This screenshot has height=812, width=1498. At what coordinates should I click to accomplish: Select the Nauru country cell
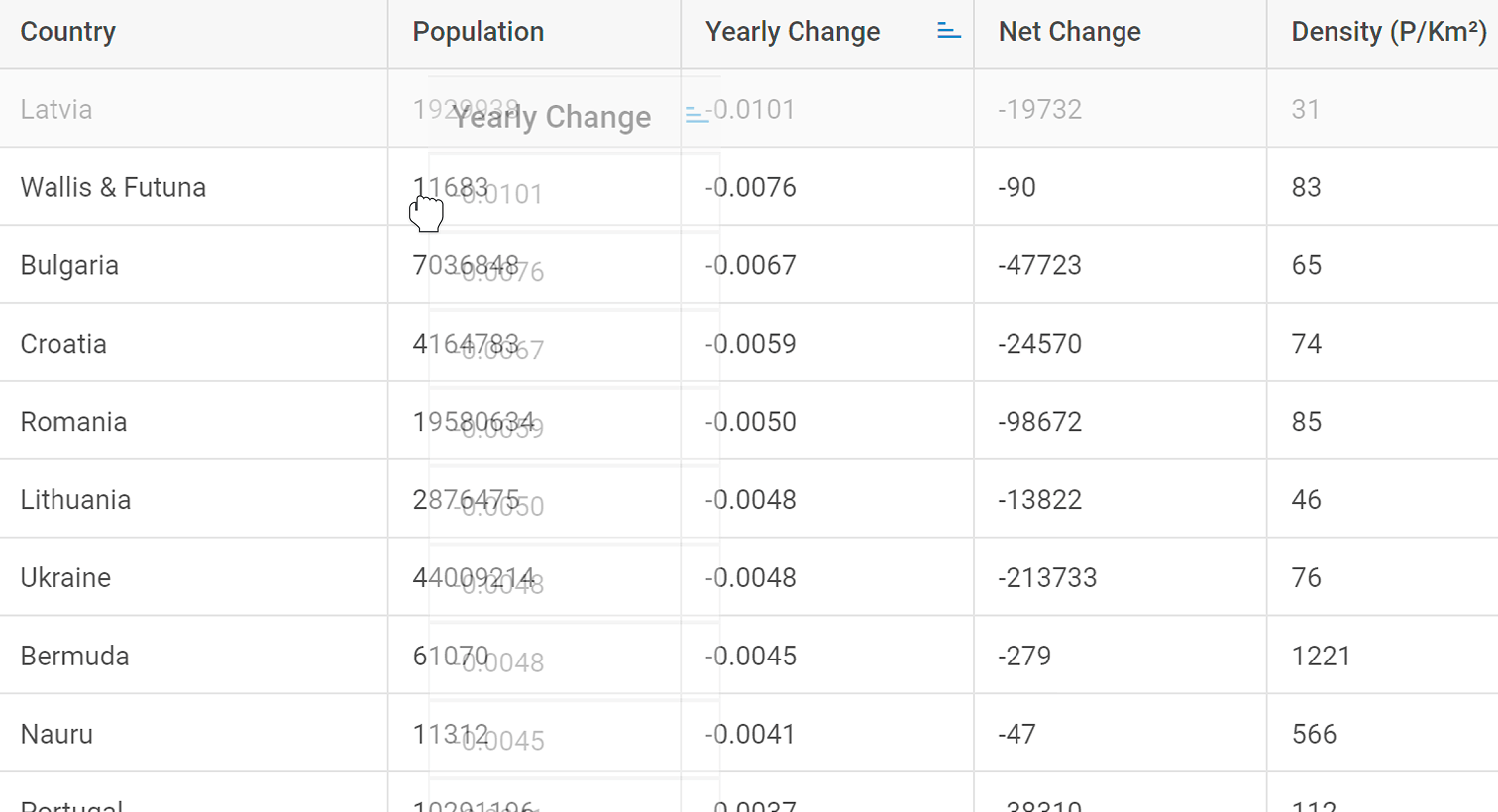193,735
